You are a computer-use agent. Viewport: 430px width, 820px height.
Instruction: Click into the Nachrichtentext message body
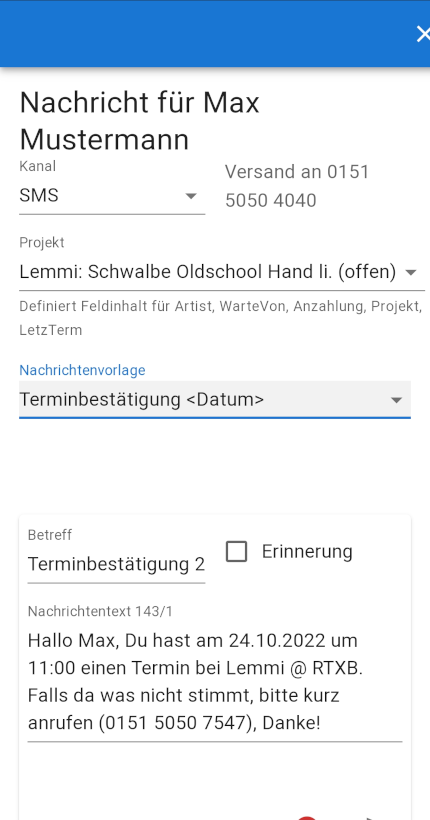tap(215, 682)
